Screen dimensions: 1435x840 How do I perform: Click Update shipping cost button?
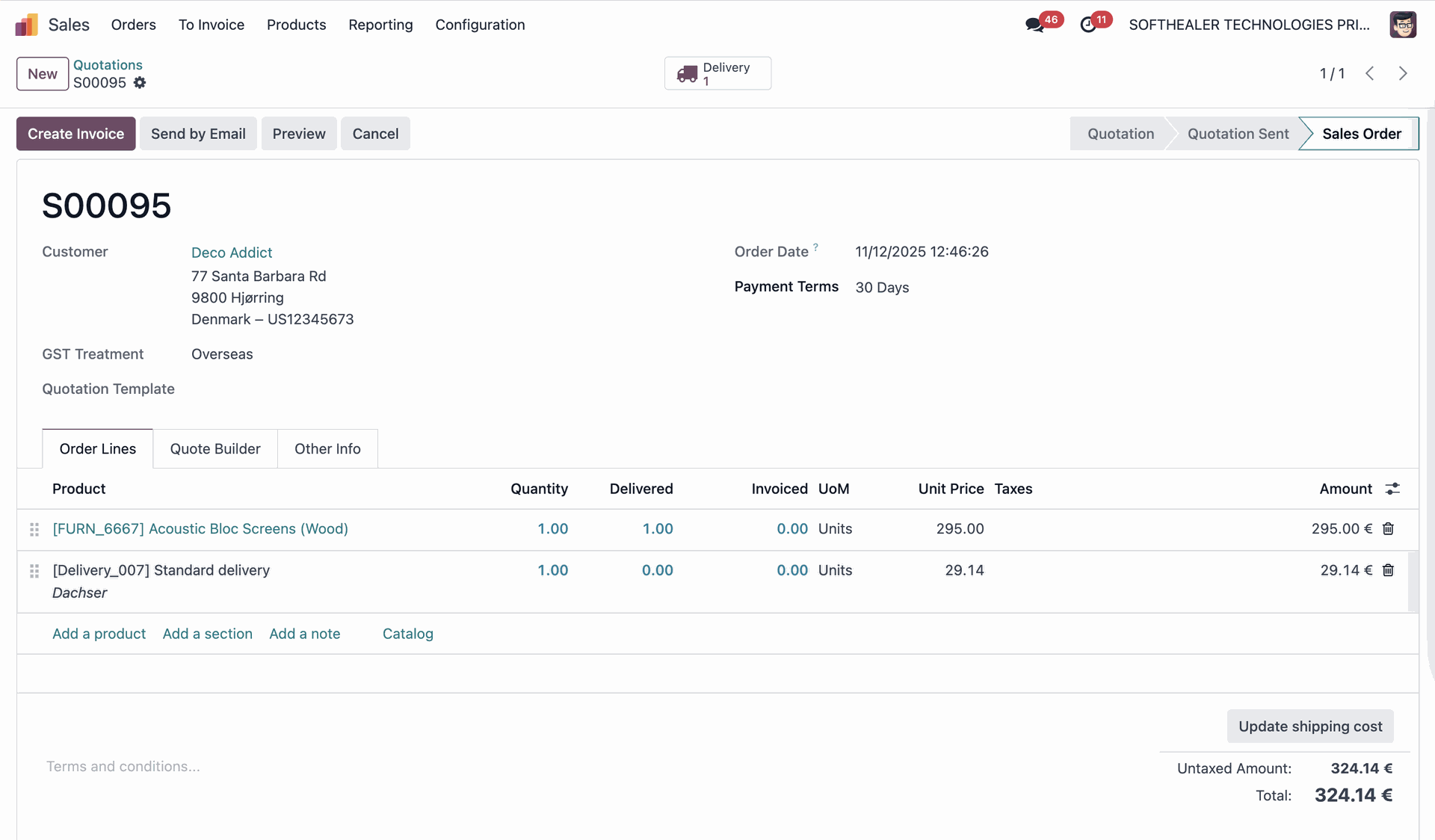pos(1309,726)
